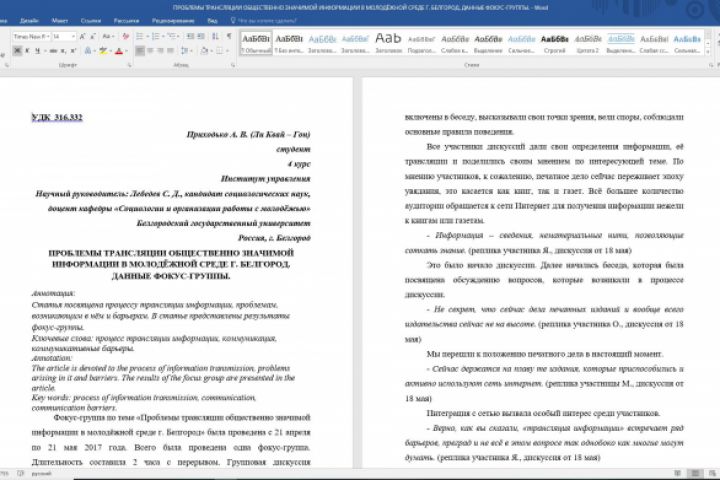The width and height of the screenshot is (720, 480).
Task: Click the Tell me search field
Action: (x=267, y=21)
